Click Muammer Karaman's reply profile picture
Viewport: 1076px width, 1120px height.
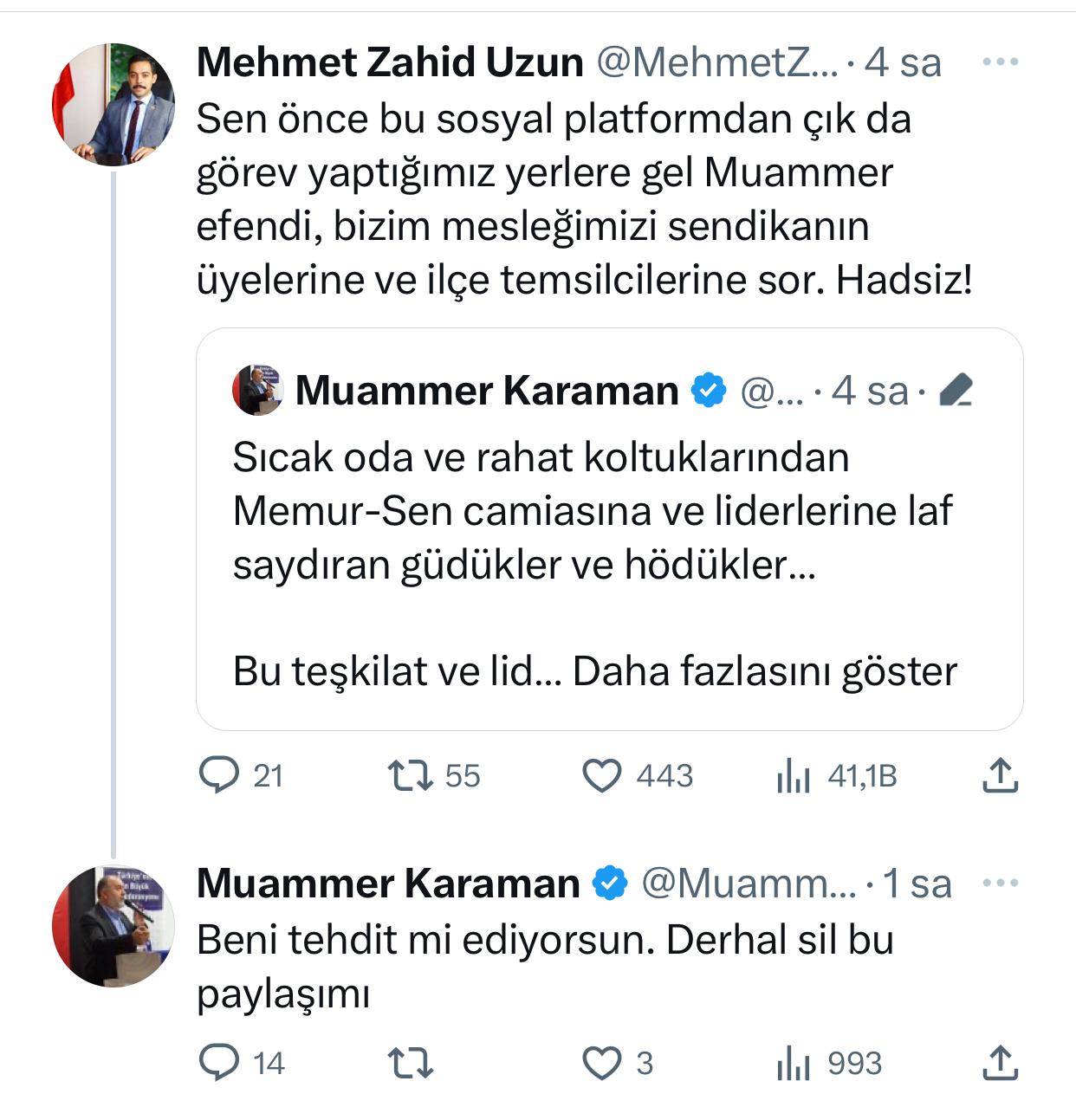pos(113,925)
